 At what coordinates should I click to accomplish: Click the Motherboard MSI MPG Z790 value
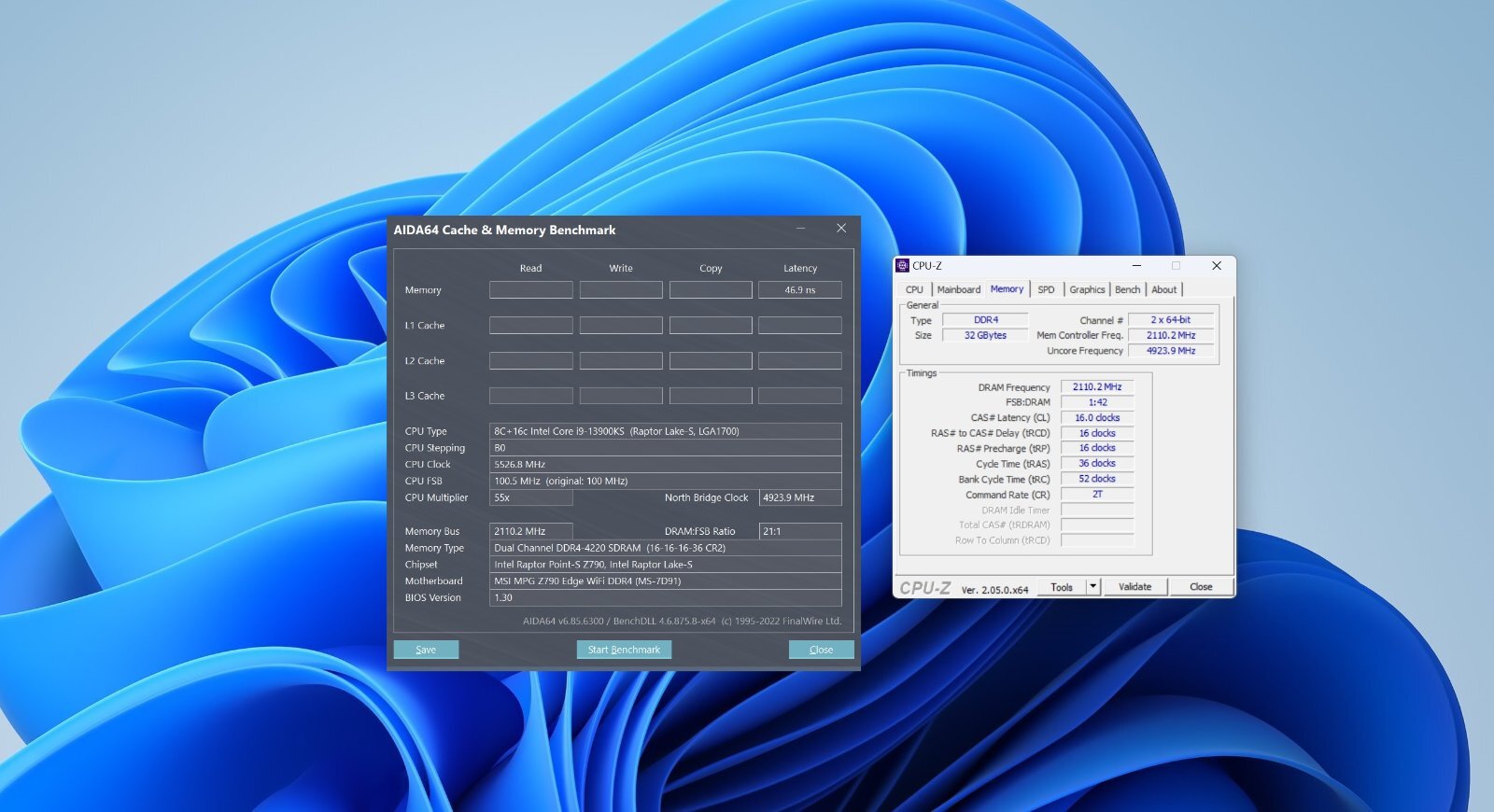click(x=666, y=581)
